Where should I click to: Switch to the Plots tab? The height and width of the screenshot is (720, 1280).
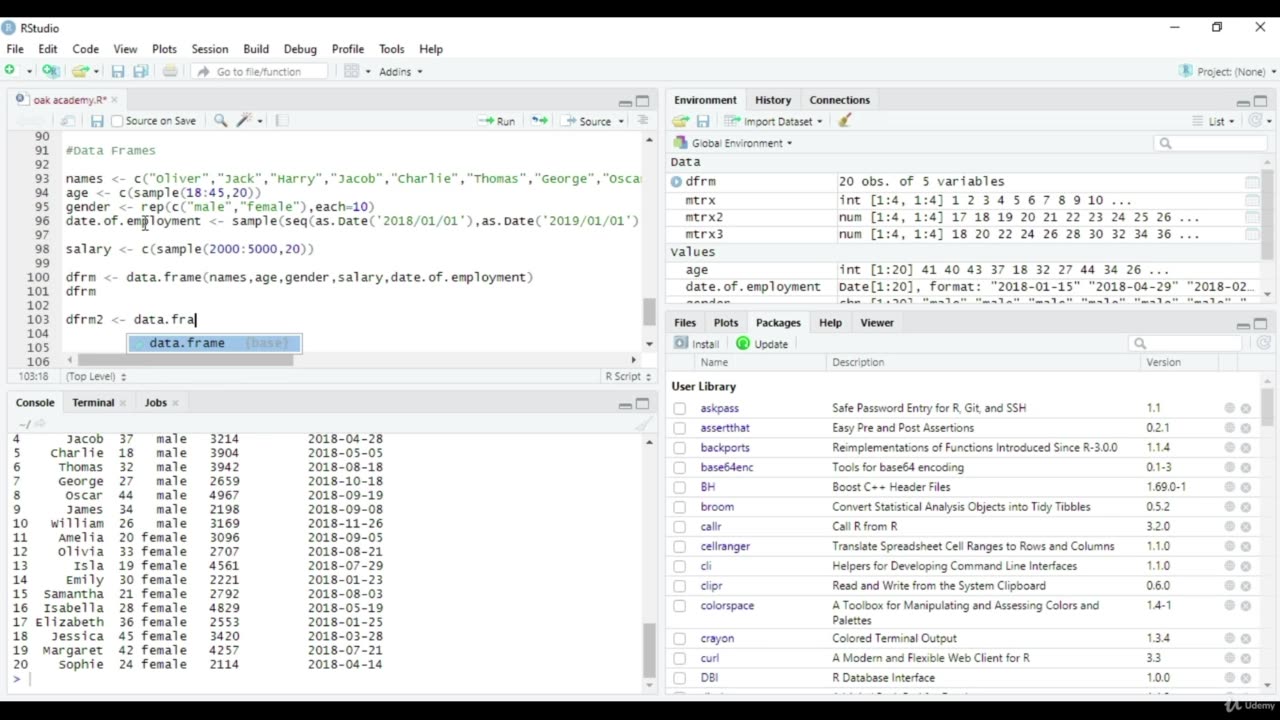[x=726, y=322]
